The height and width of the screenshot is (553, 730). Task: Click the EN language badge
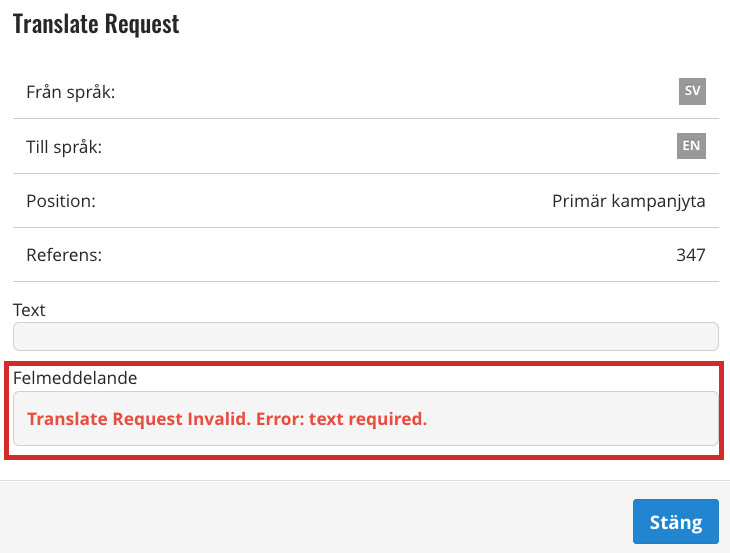click(x=691, y=146)
